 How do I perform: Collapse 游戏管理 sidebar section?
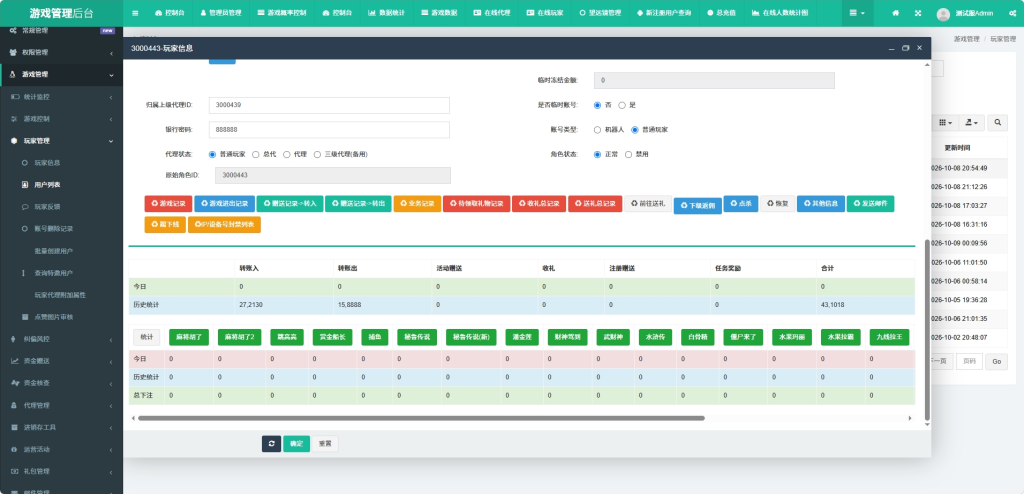pos(61,74)
